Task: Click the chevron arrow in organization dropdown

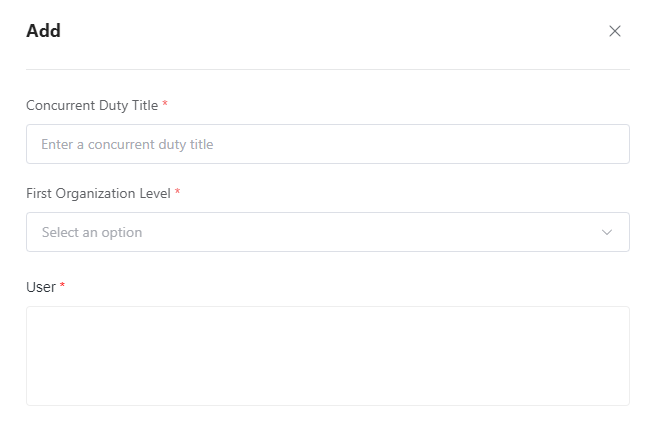Action: tap(607, 232)
